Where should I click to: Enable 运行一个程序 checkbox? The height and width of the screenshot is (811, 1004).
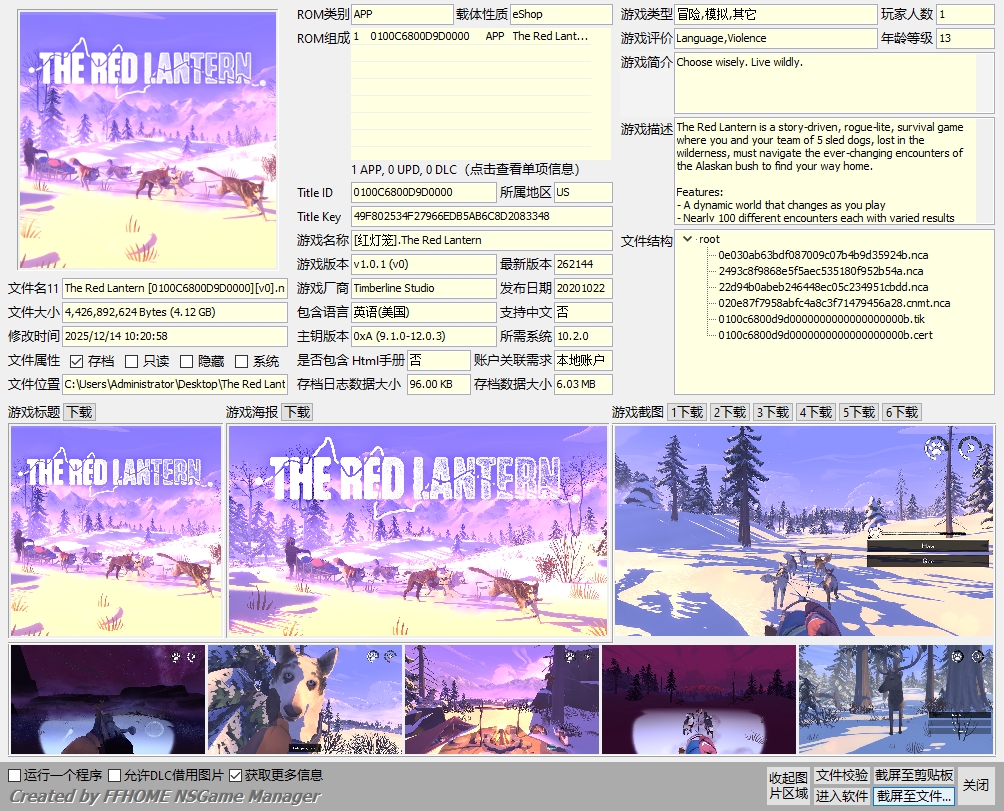point(15,775)
